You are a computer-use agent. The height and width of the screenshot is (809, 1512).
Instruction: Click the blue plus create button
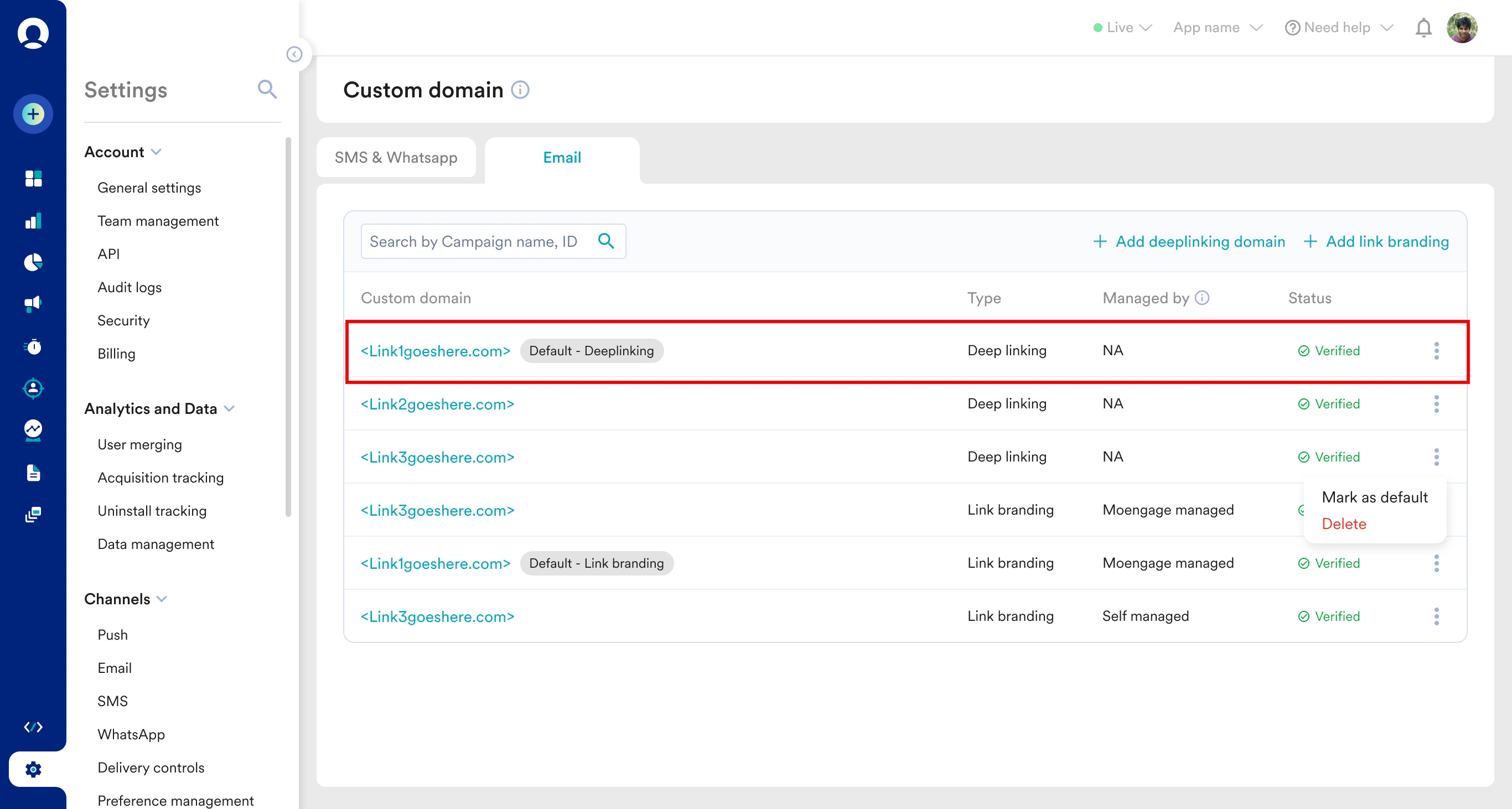coord(33,114)
